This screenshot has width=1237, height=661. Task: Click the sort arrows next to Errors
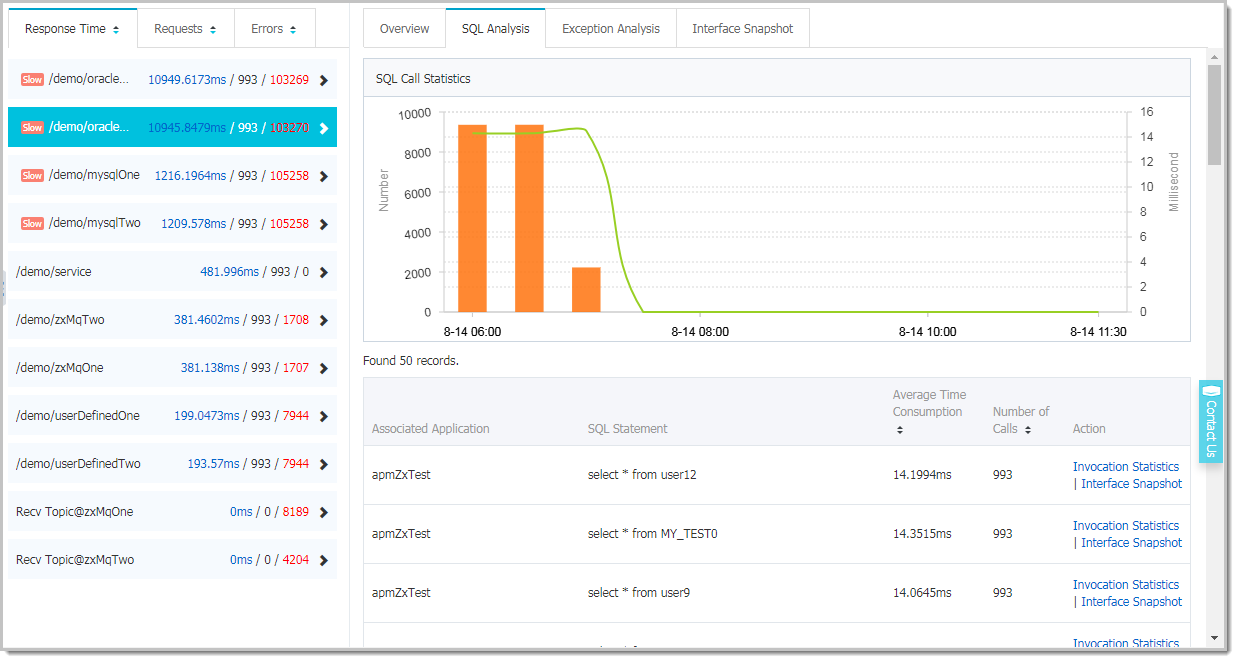(x=293, y=30)
